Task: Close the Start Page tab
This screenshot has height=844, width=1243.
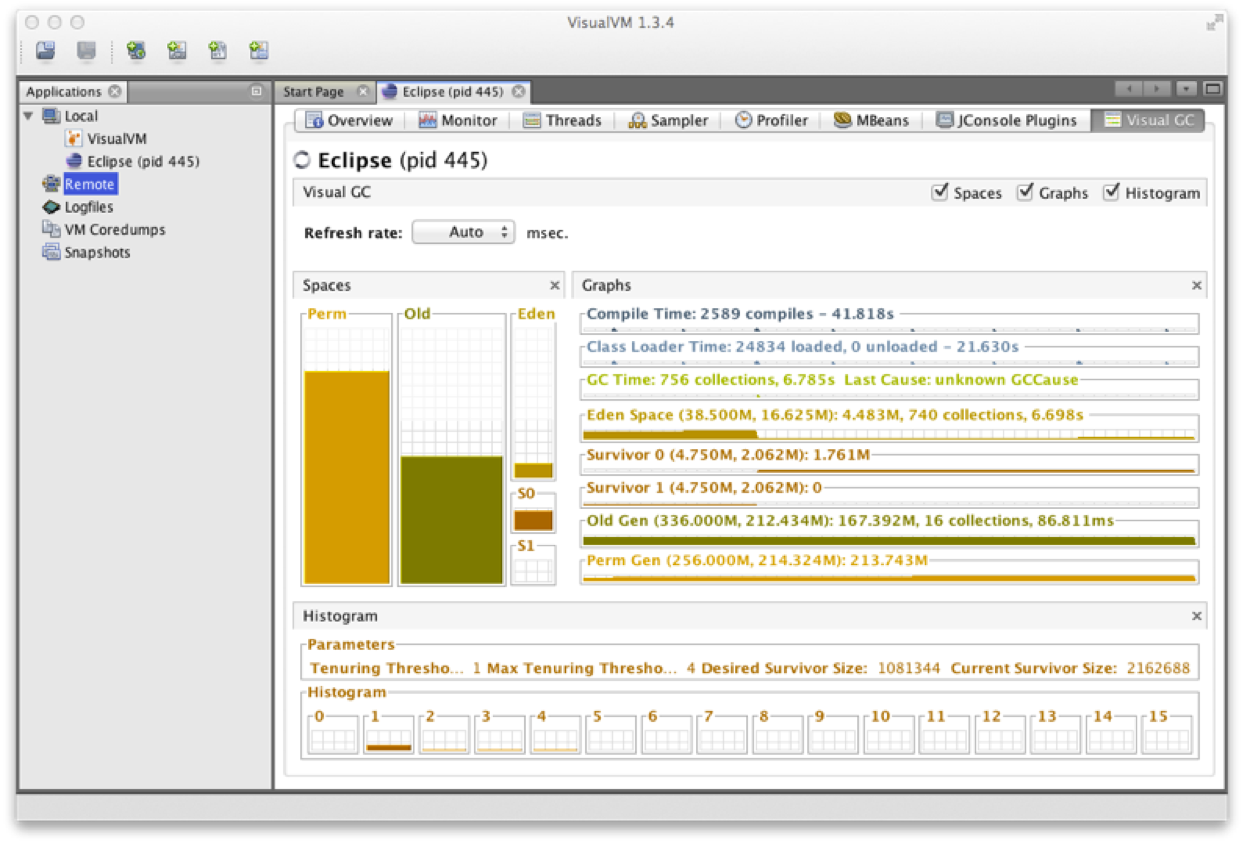Action: (x=363, y=92)
